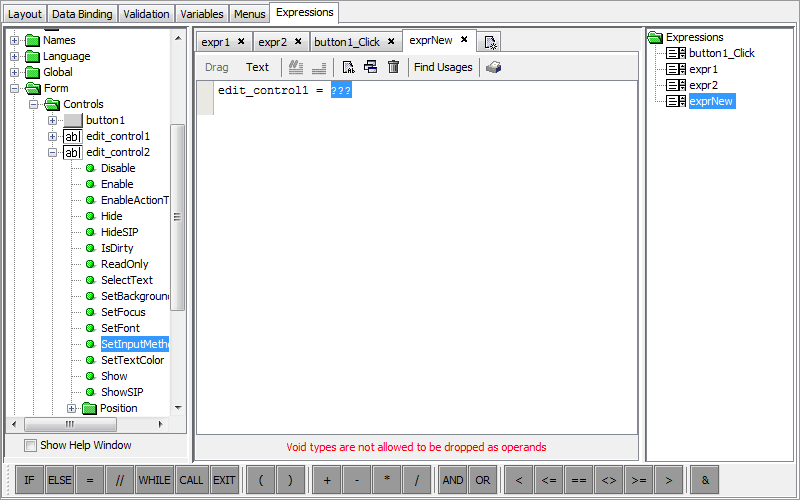Close the exprNew tab

coord(464,41)
